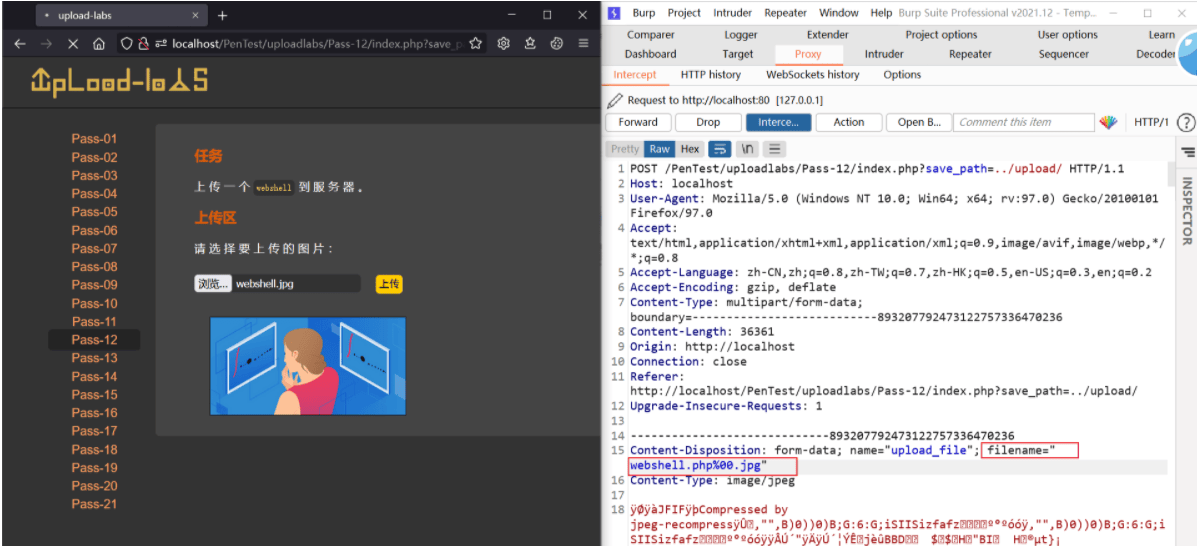Open the Help menu in Burp
Image resolution: width=1197 pixels, height=546 pixels.
pyautogui.click(x=881, y=13)
